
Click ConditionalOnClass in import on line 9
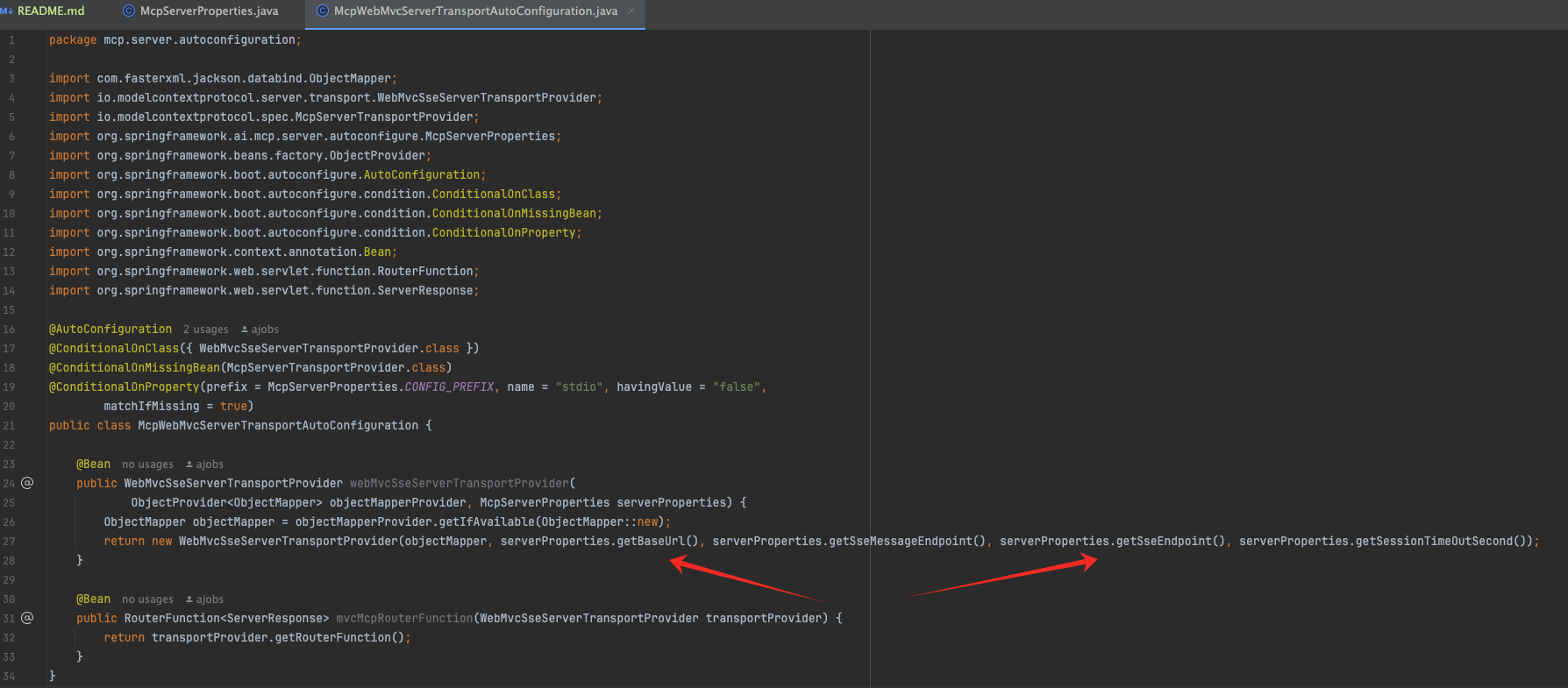[x=494, y=195]
